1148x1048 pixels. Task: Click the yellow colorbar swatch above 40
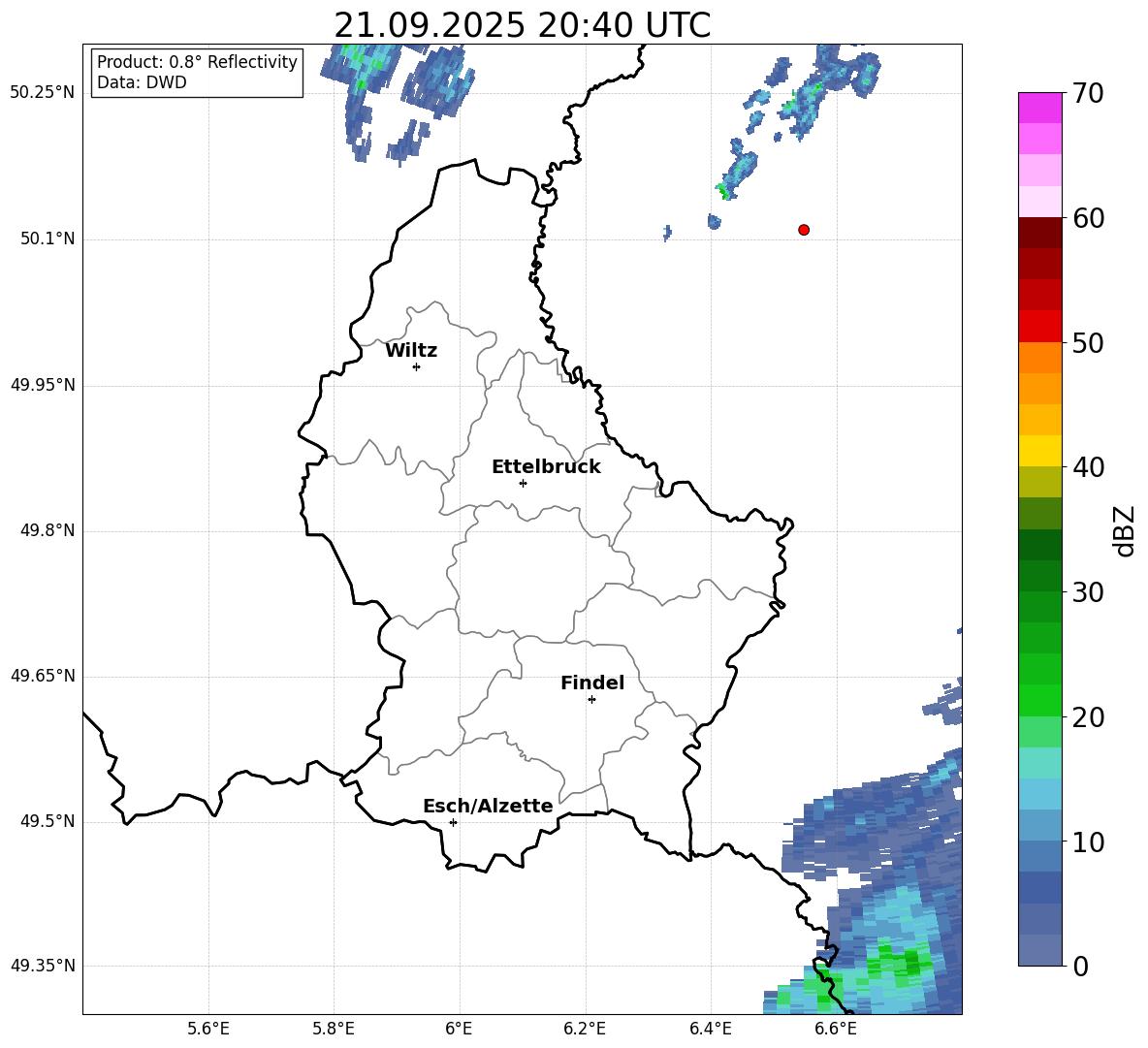(x=1039, y=451)
